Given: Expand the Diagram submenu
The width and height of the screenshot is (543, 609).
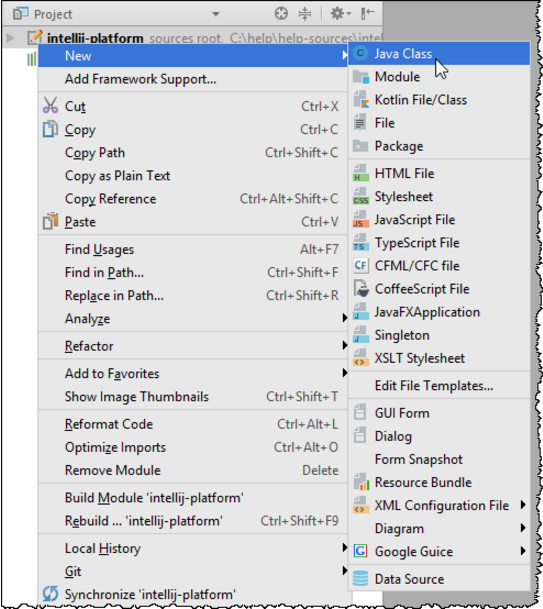Looking at the screenshot, I should coord(523,528).
